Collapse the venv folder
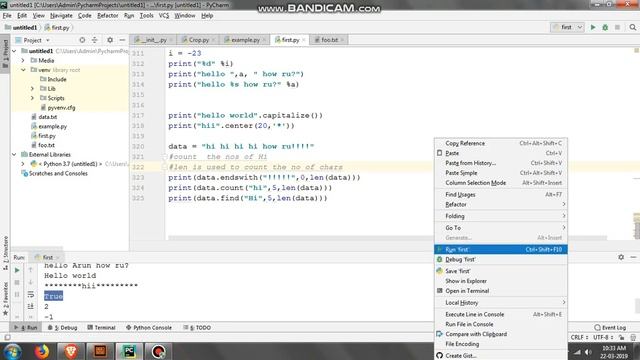This screenshot has width=640, height=360. click(x=23, y=70)
